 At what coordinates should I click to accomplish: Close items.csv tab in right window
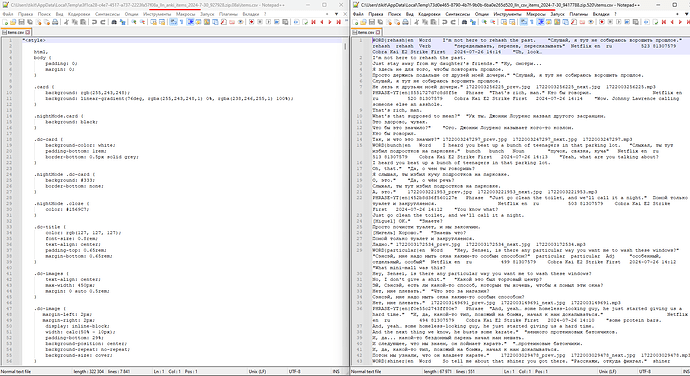[378, 32]
